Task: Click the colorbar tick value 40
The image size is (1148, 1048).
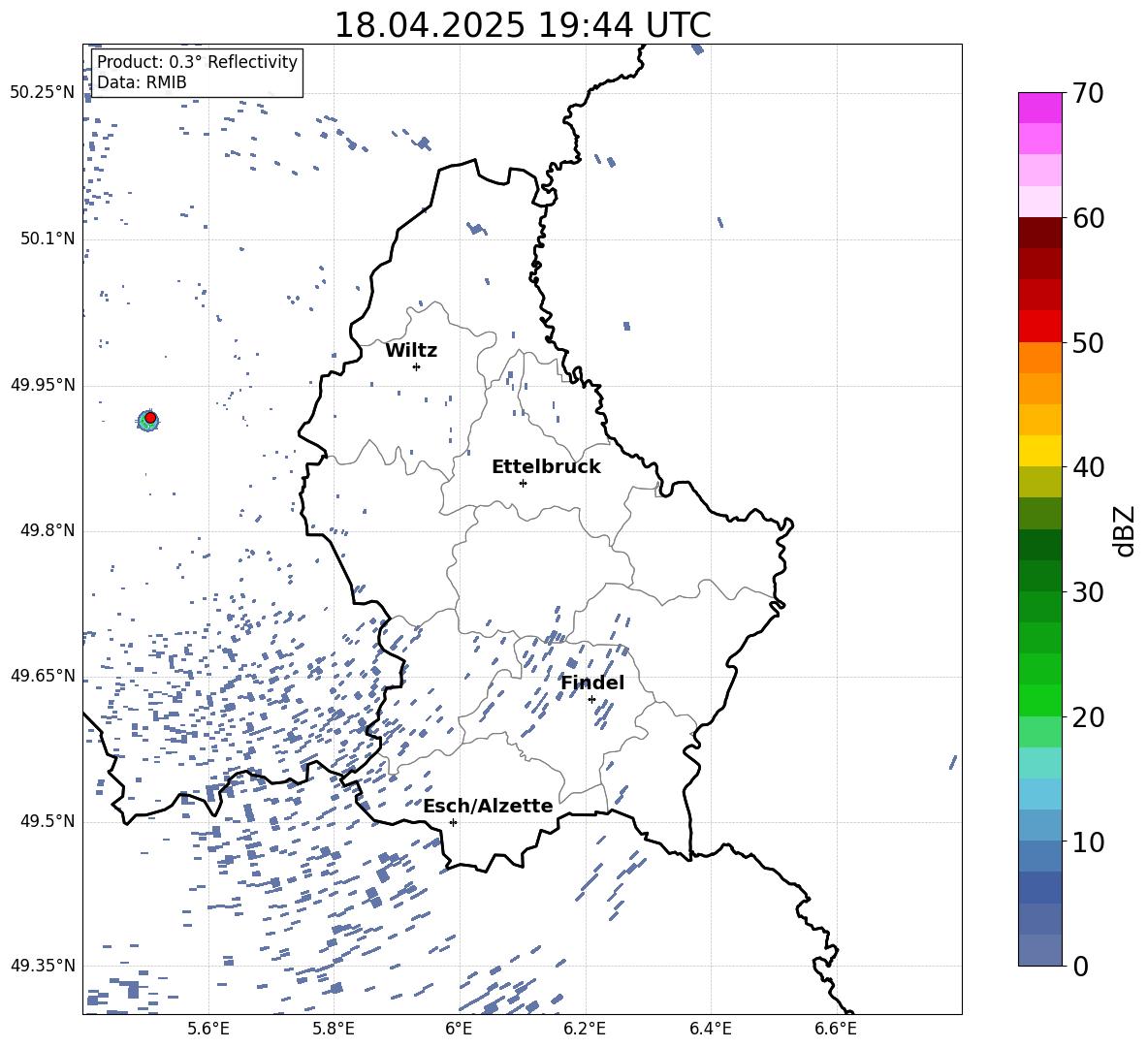Action: pyautogui.click(x=1089, y=467)
